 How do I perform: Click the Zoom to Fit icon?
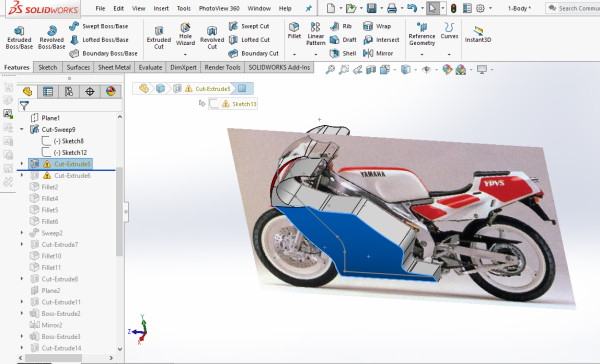(x=330, y=69)
